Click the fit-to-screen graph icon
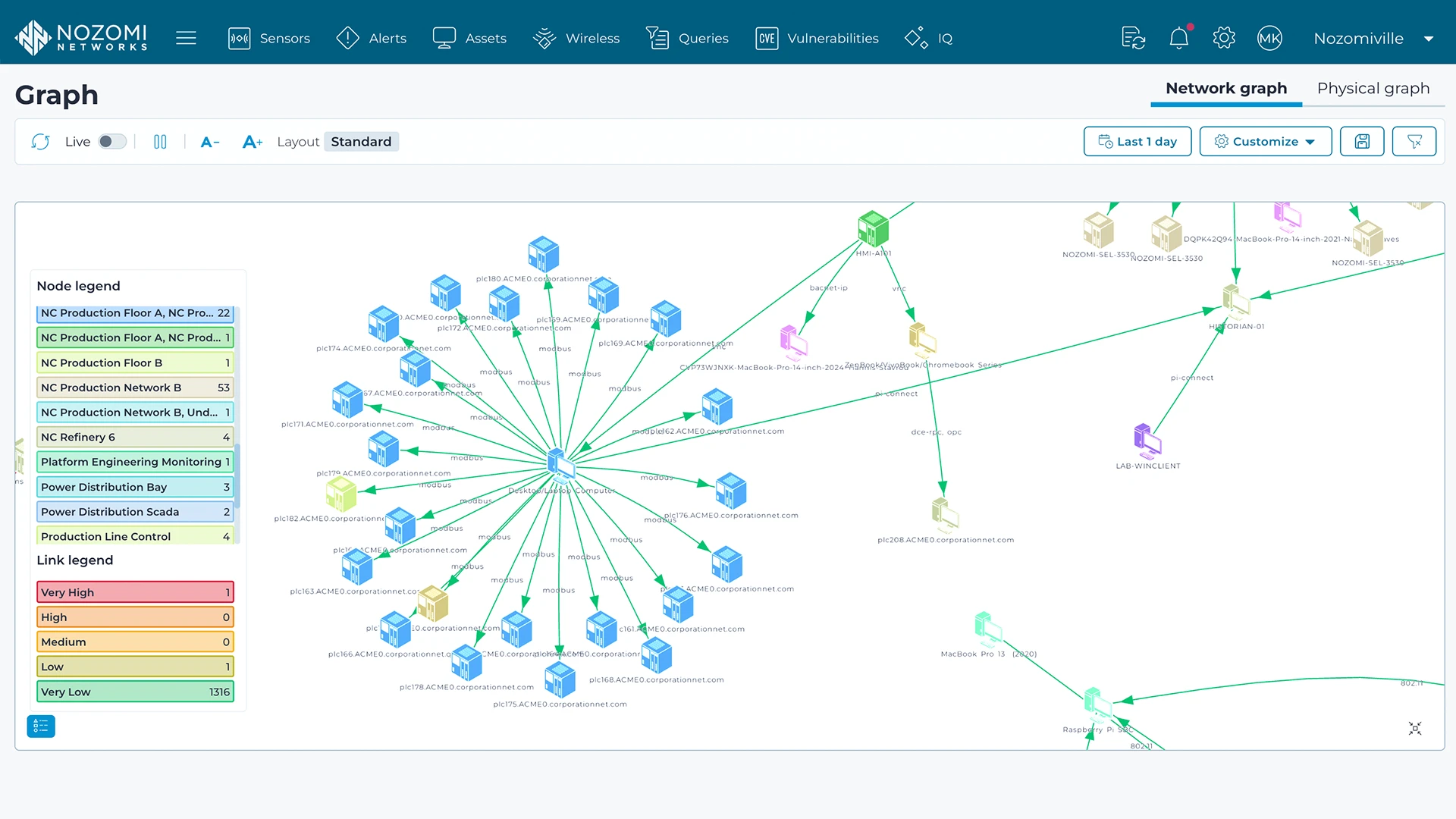This screenshot has height=819, width=1456. tap(1415, 729)
